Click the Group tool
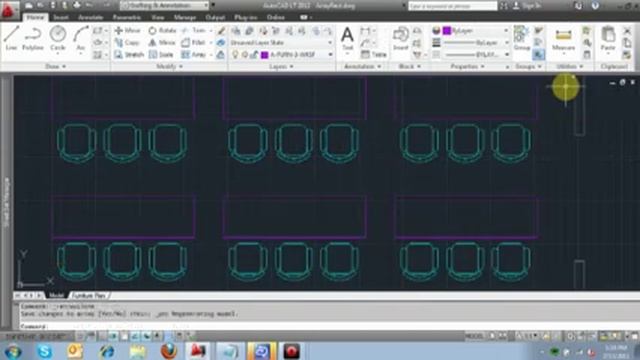The image size is (640, 360). click(x=522, y=38)
